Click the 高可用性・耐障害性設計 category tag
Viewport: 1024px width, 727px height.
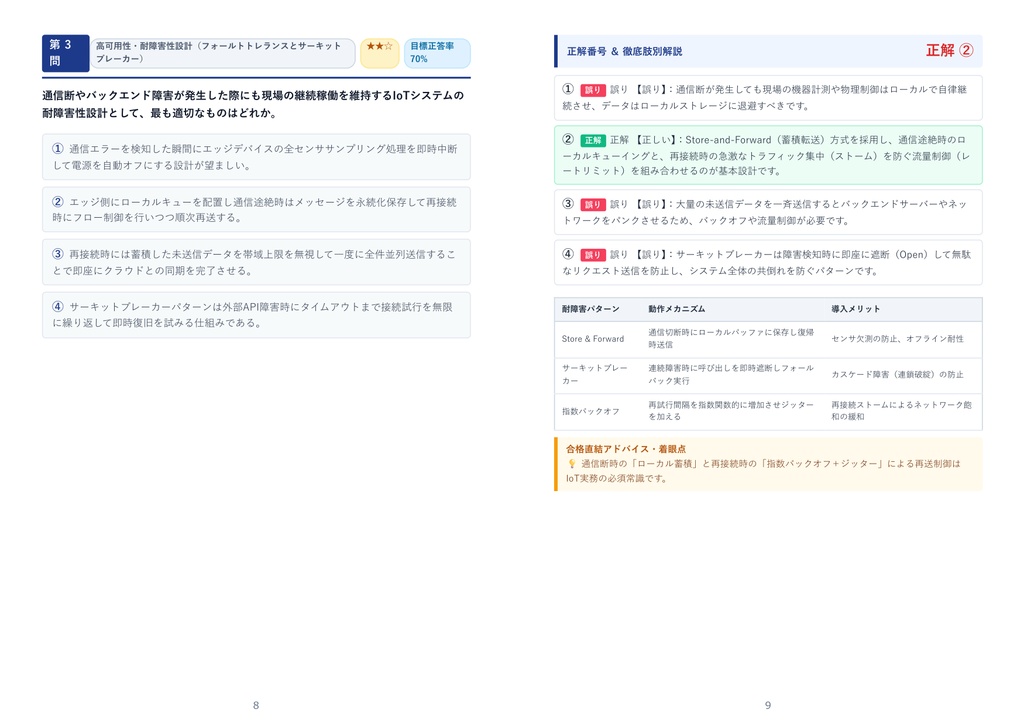[222, 53]
